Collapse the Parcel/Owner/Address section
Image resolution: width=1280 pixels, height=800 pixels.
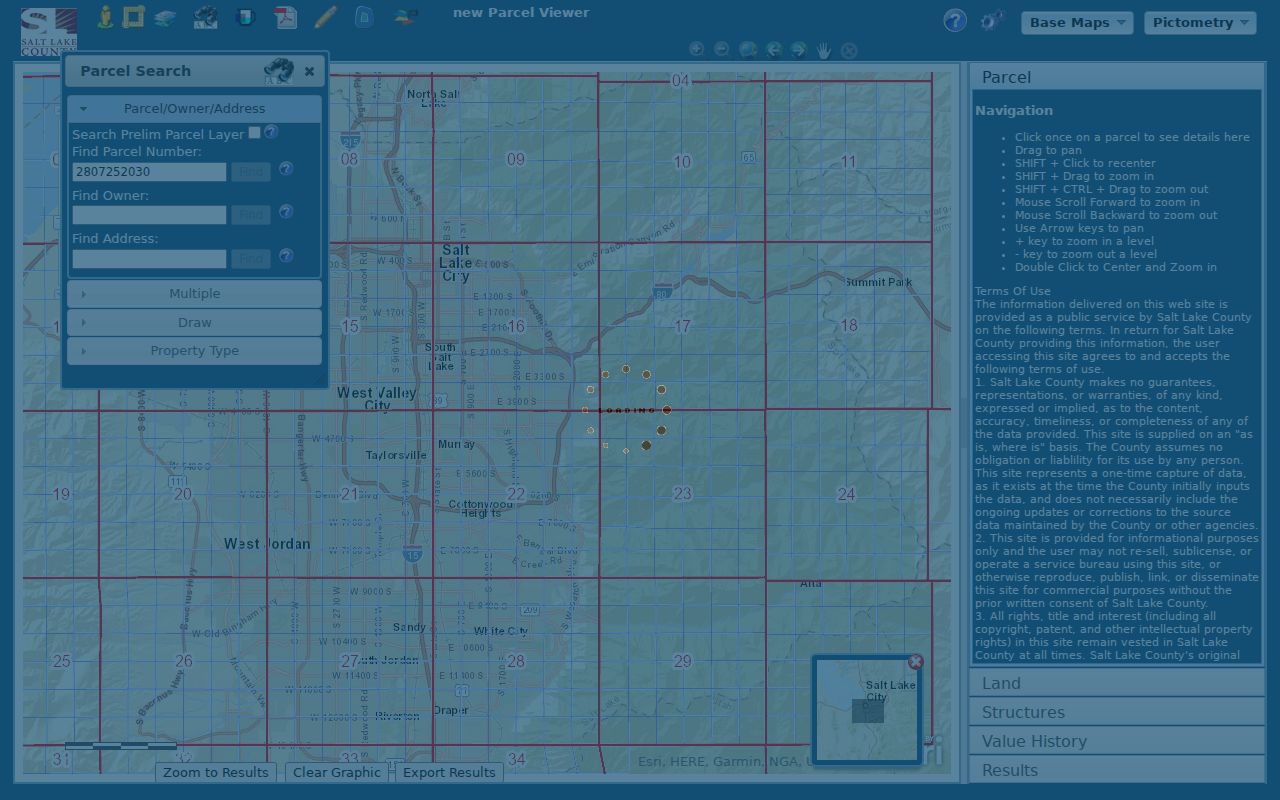(194, 108)
